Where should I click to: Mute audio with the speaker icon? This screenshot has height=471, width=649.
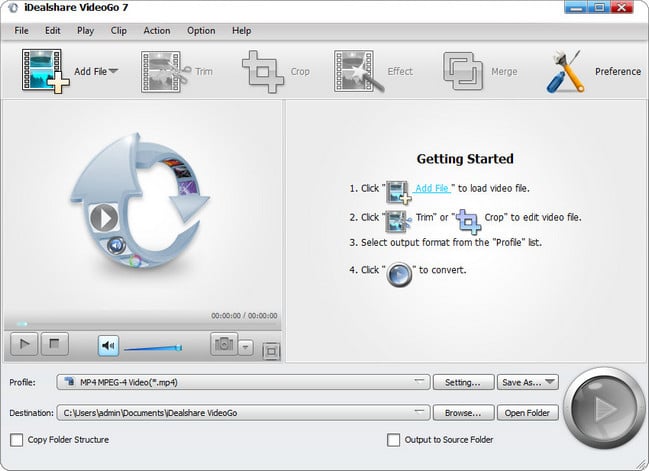[108, 345]
